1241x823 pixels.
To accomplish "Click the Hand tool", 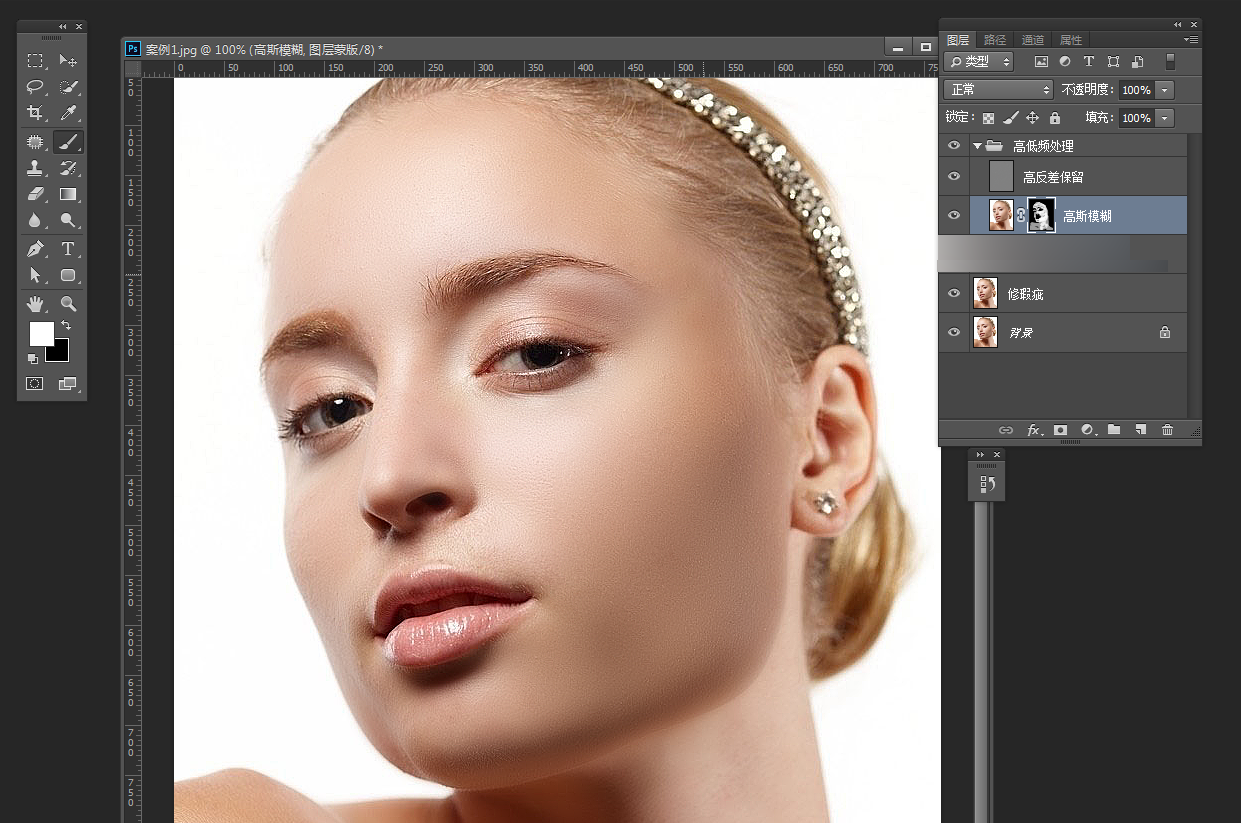I will coord(35,303).
